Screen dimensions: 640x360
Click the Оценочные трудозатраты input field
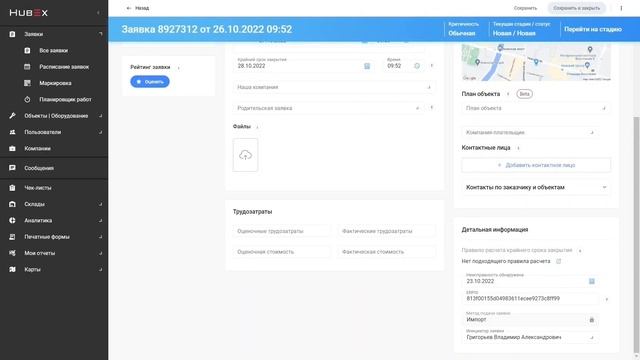(x=282, y=231)
